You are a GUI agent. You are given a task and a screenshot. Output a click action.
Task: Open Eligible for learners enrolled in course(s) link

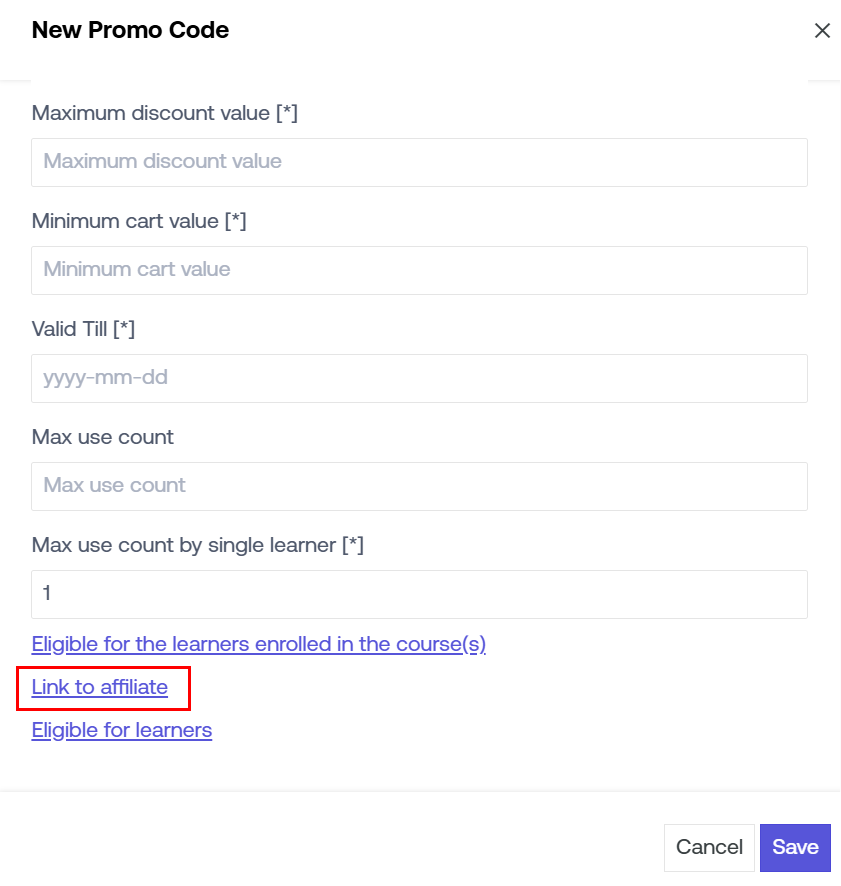[258, 644]
